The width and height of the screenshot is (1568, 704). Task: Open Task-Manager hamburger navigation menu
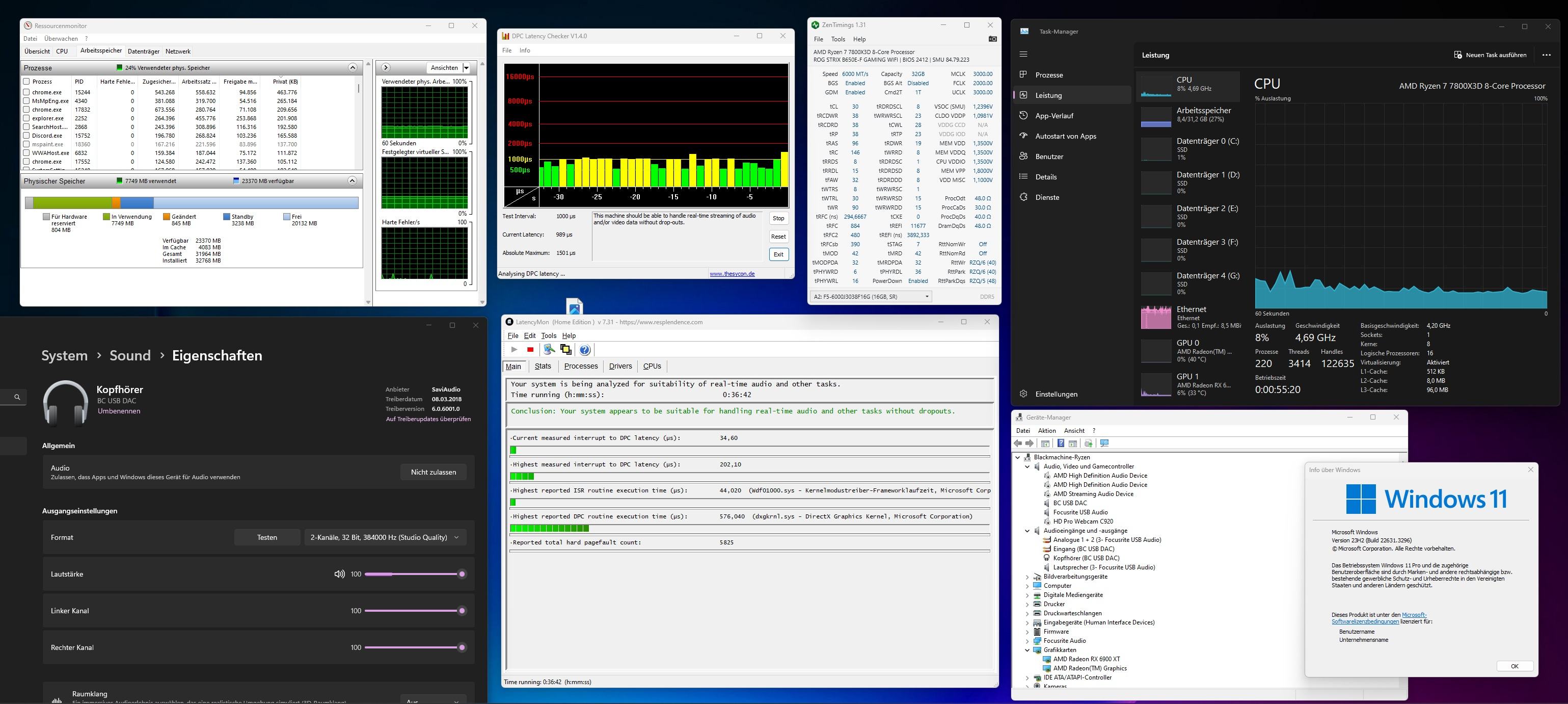pyautogui.click(x=1023, y=54)
